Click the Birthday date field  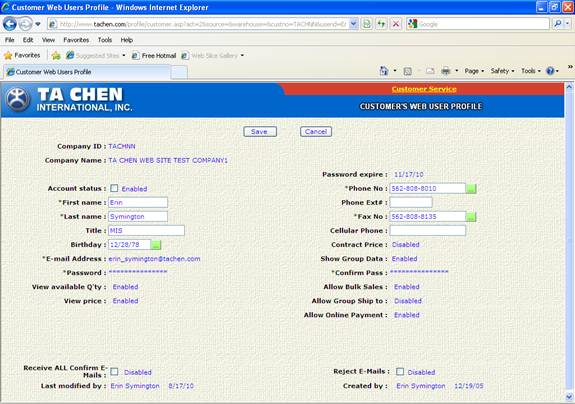(129, 244)
